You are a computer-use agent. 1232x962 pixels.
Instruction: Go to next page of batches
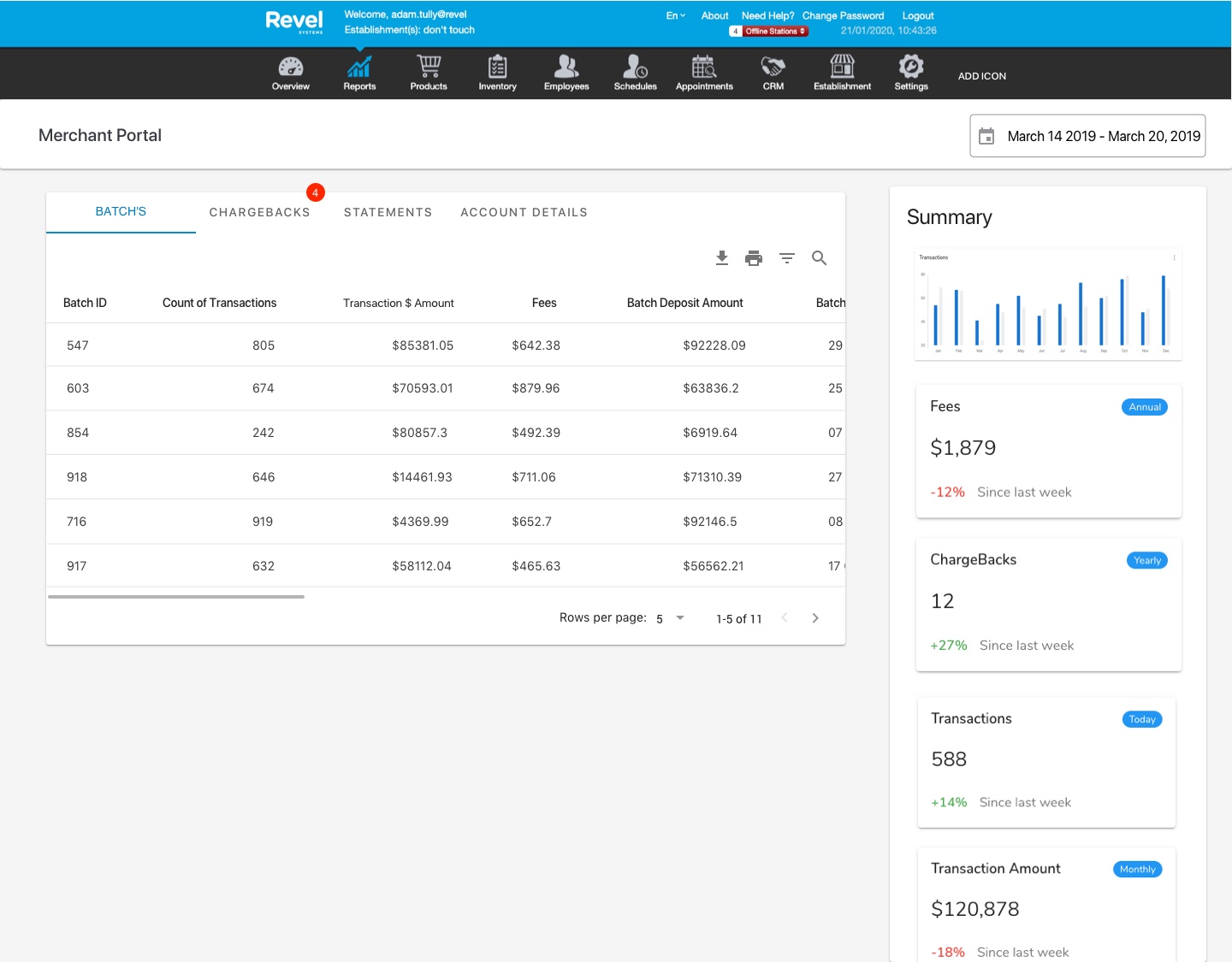point(815,618)
